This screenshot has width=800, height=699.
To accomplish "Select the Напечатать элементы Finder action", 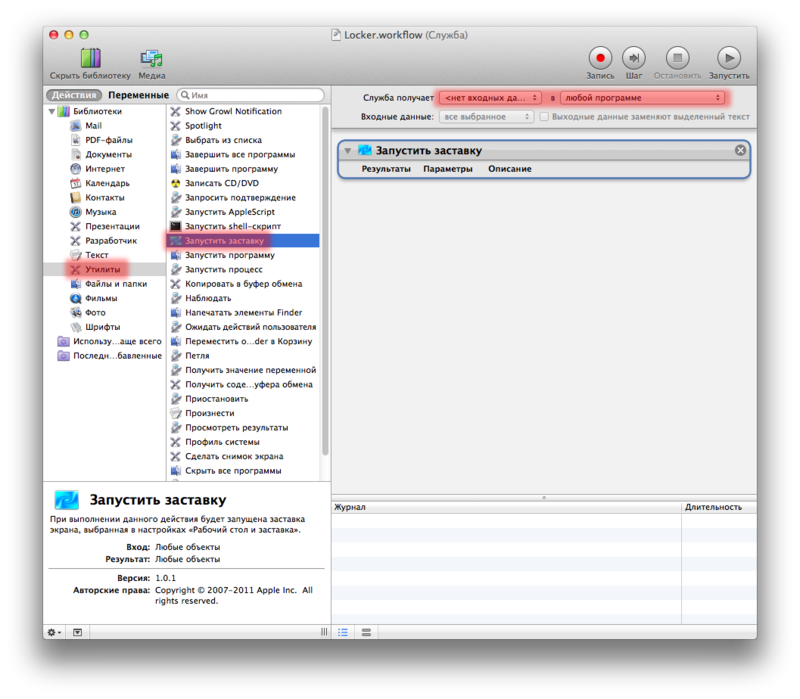I will click(x=243, y=312).
